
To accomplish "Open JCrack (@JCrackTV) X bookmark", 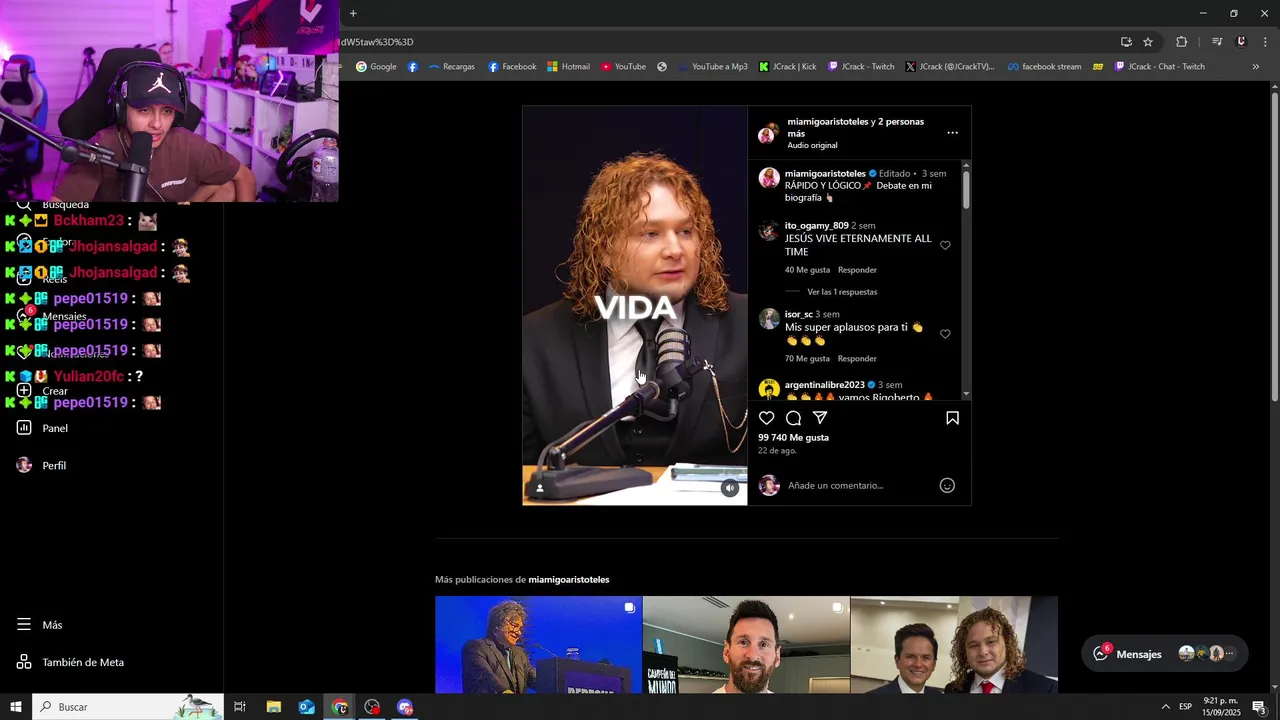I will (950, 67).
